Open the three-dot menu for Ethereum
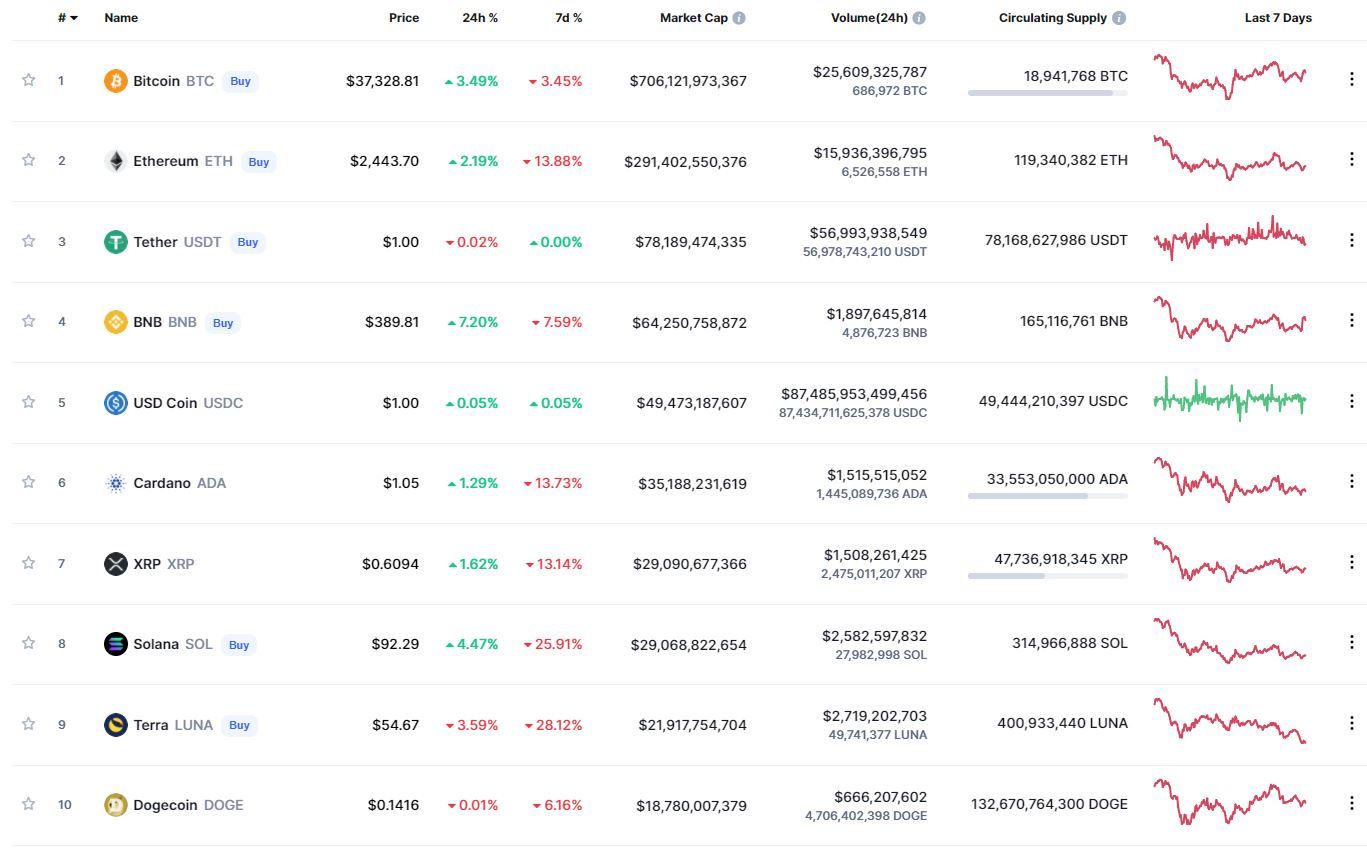 click(1351, 159)
